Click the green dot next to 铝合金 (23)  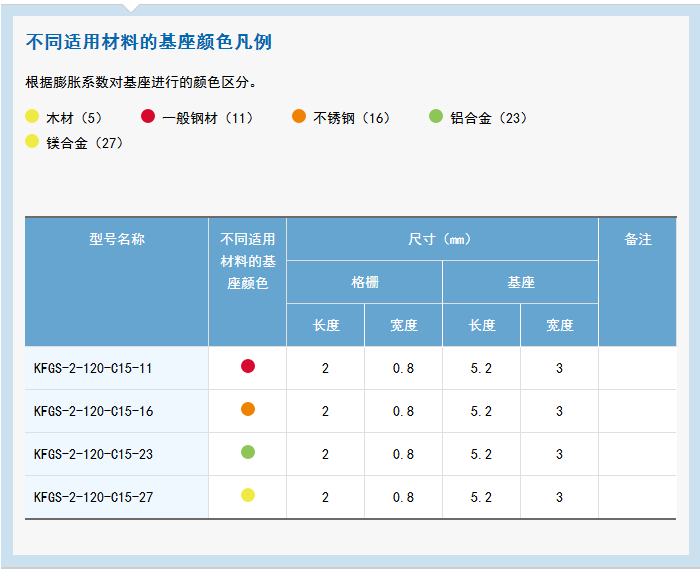coord(436,116)
